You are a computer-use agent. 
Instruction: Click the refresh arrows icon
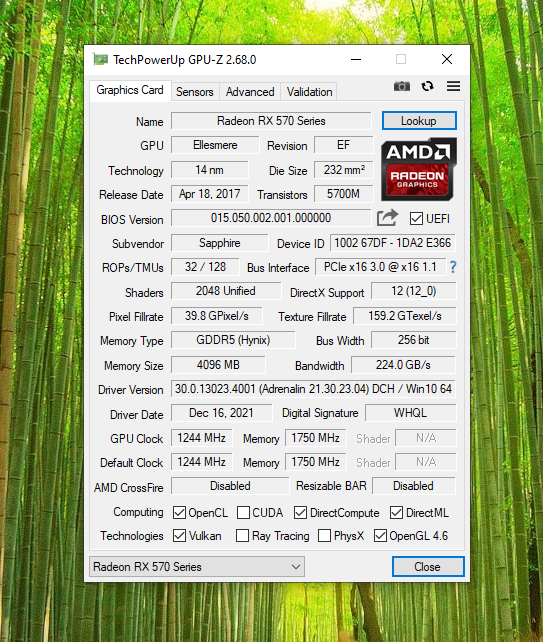[427, 86]
